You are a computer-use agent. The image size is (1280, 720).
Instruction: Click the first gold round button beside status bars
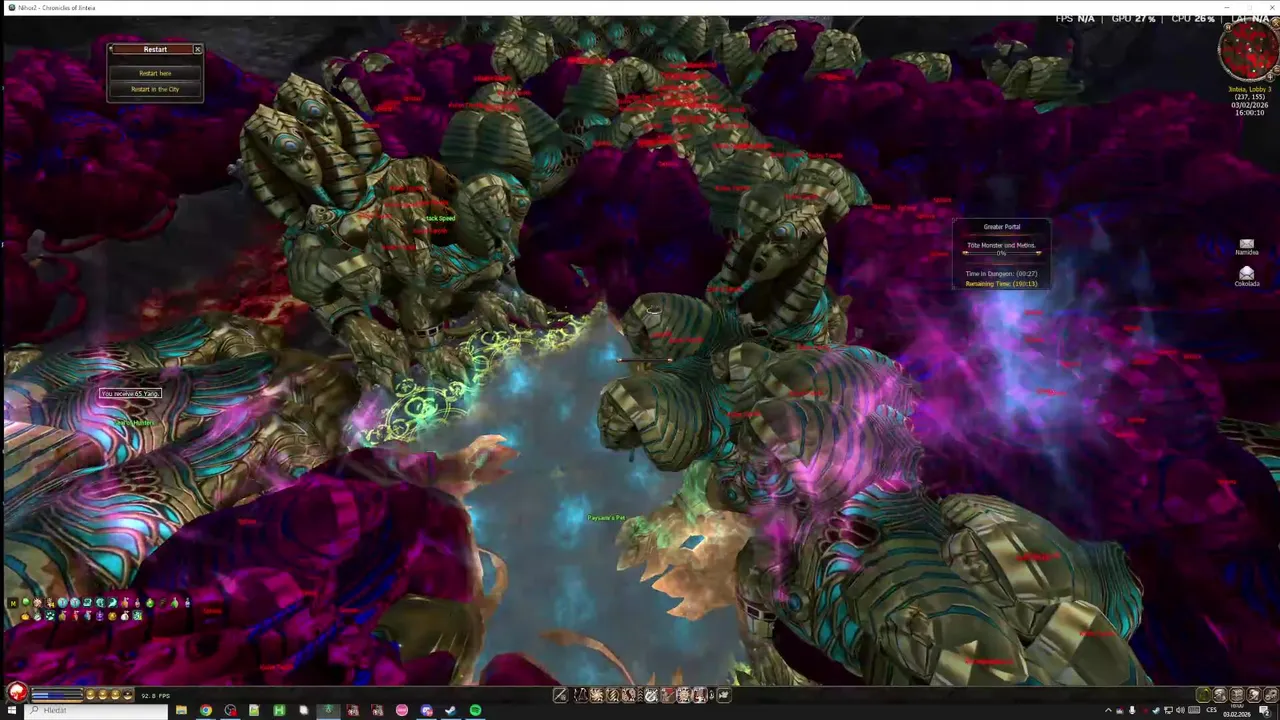tap(90, 694)
